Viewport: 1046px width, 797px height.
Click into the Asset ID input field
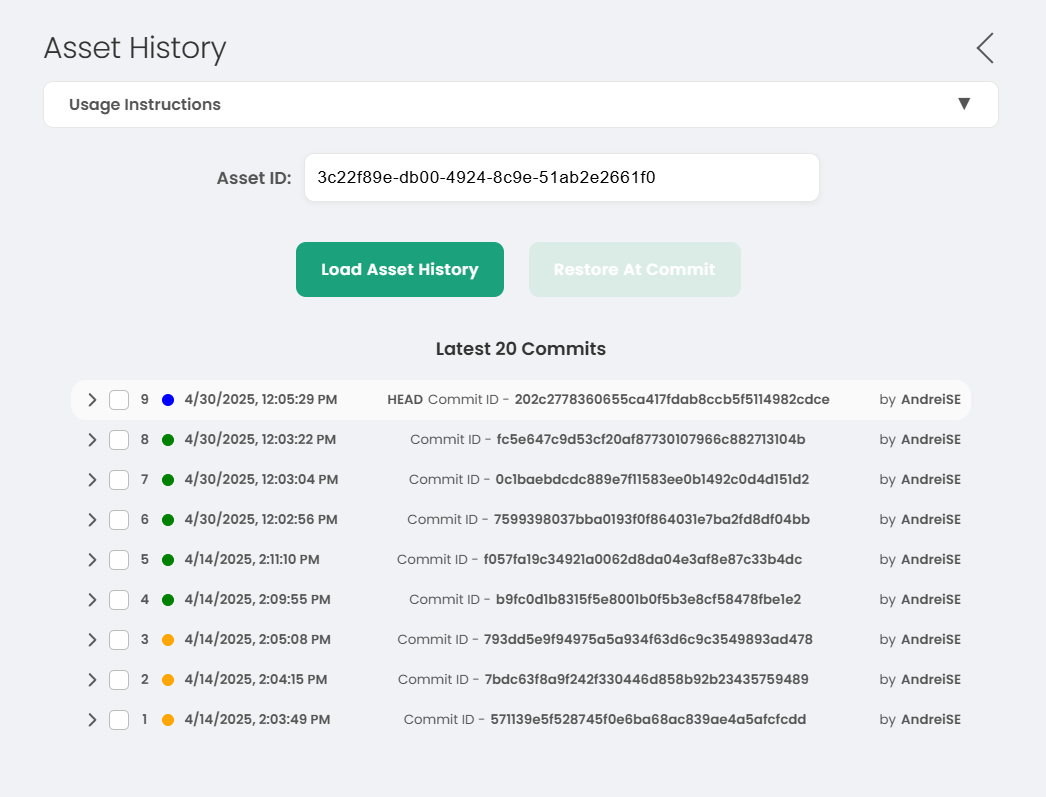tap(561, 178)
